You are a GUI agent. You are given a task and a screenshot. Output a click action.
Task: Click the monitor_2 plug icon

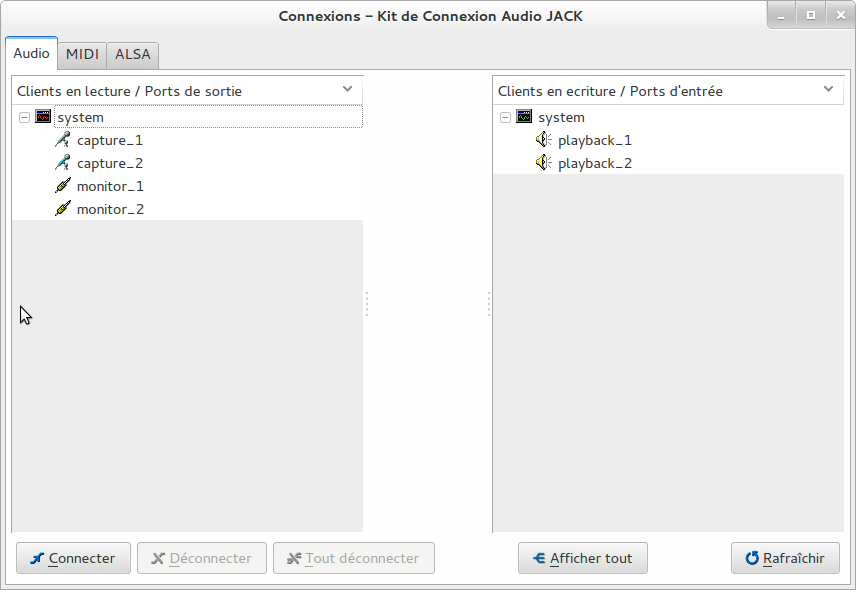pyautogui.click(x=63, y=209)
